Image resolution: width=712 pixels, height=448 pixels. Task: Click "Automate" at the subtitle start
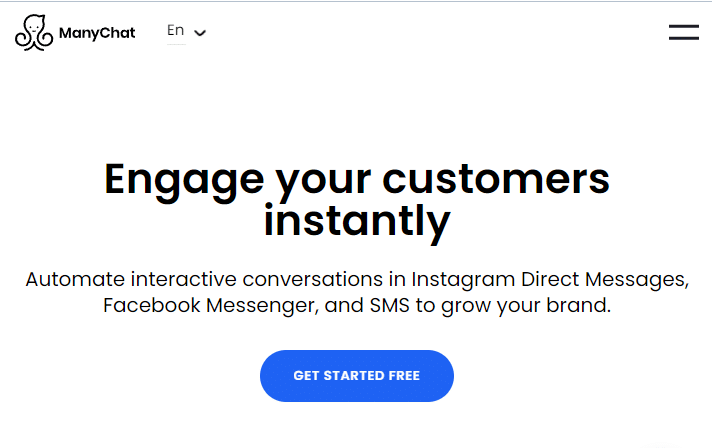(75, 279)
